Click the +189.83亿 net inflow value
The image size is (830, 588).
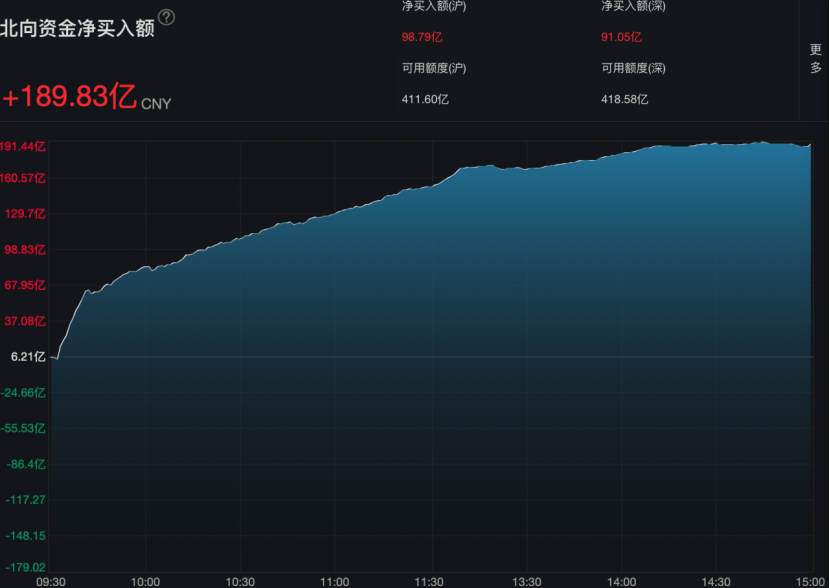click(68, 96)
